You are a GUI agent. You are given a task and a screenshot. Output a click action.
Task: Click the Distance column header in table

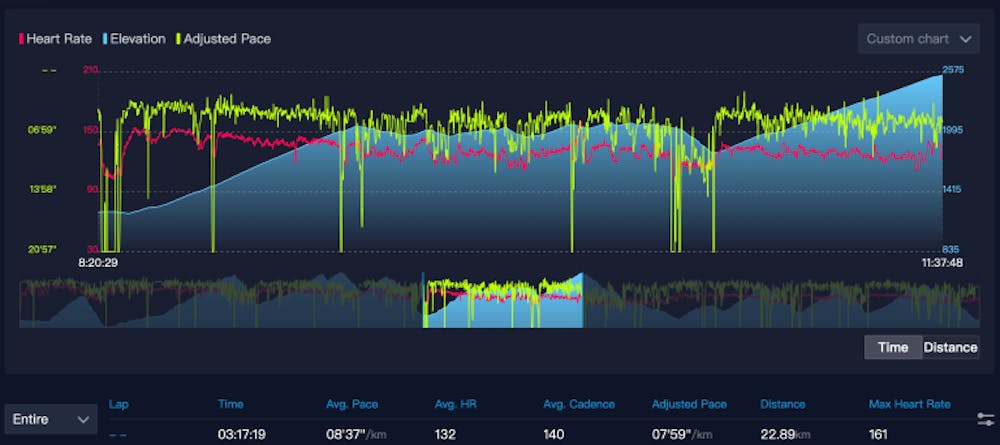(782, 404)
